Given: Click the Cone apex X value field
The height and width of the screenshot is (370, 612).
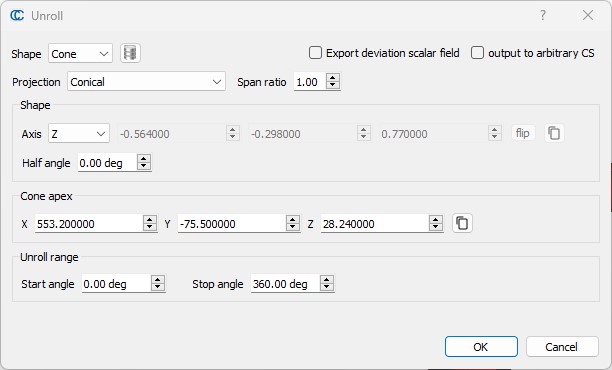Looking at the screenshot, I should click(89, 224).
